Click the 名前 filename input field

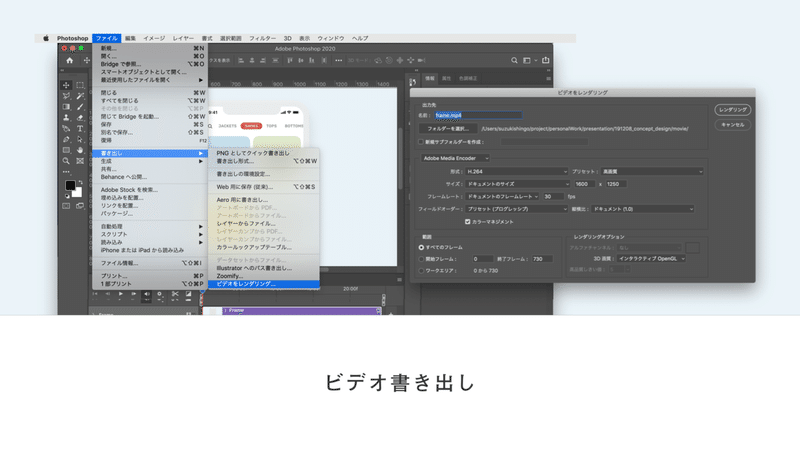click(479, 115)
